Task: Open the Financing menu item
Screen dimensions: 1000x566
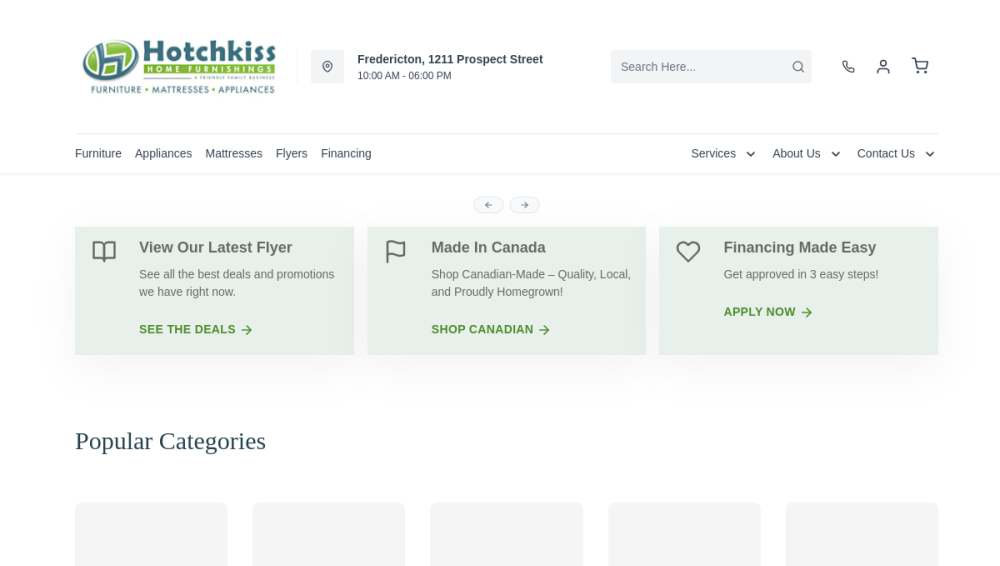Action: [x=346, y=153]
